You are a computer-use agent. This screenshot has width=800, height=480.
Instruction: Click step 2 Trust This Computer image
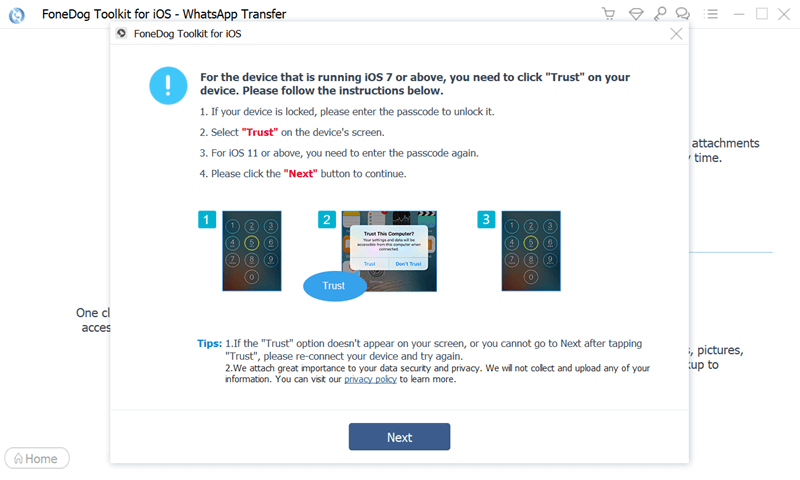(389, 251)
